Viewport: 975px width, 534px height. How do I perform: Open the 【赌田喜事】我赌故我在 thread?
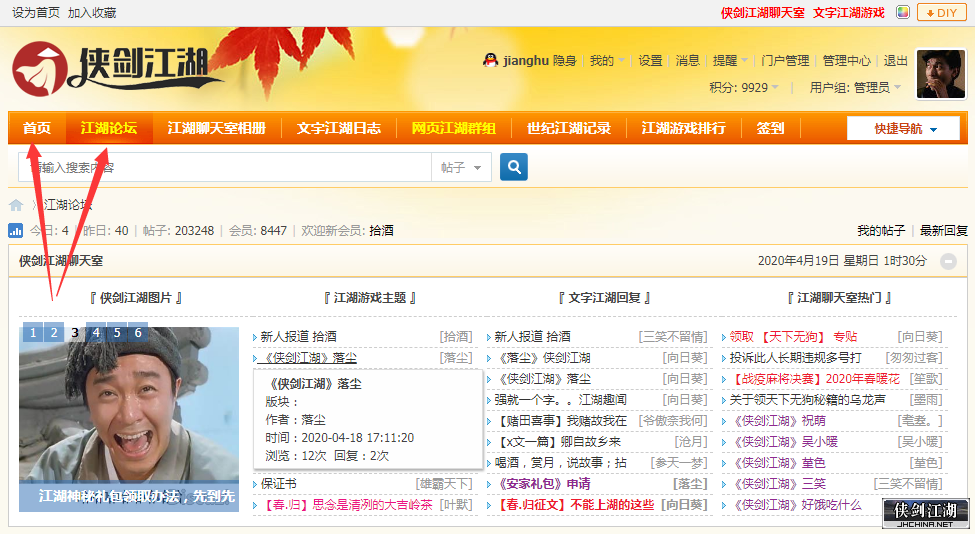tap(560, 421)
